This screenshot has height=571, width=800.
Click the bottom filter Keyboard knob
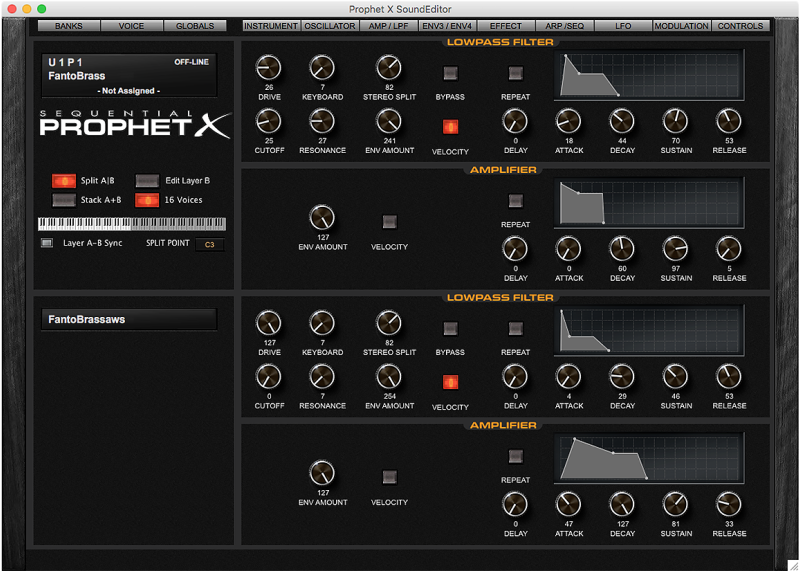[x=322, y=323]
